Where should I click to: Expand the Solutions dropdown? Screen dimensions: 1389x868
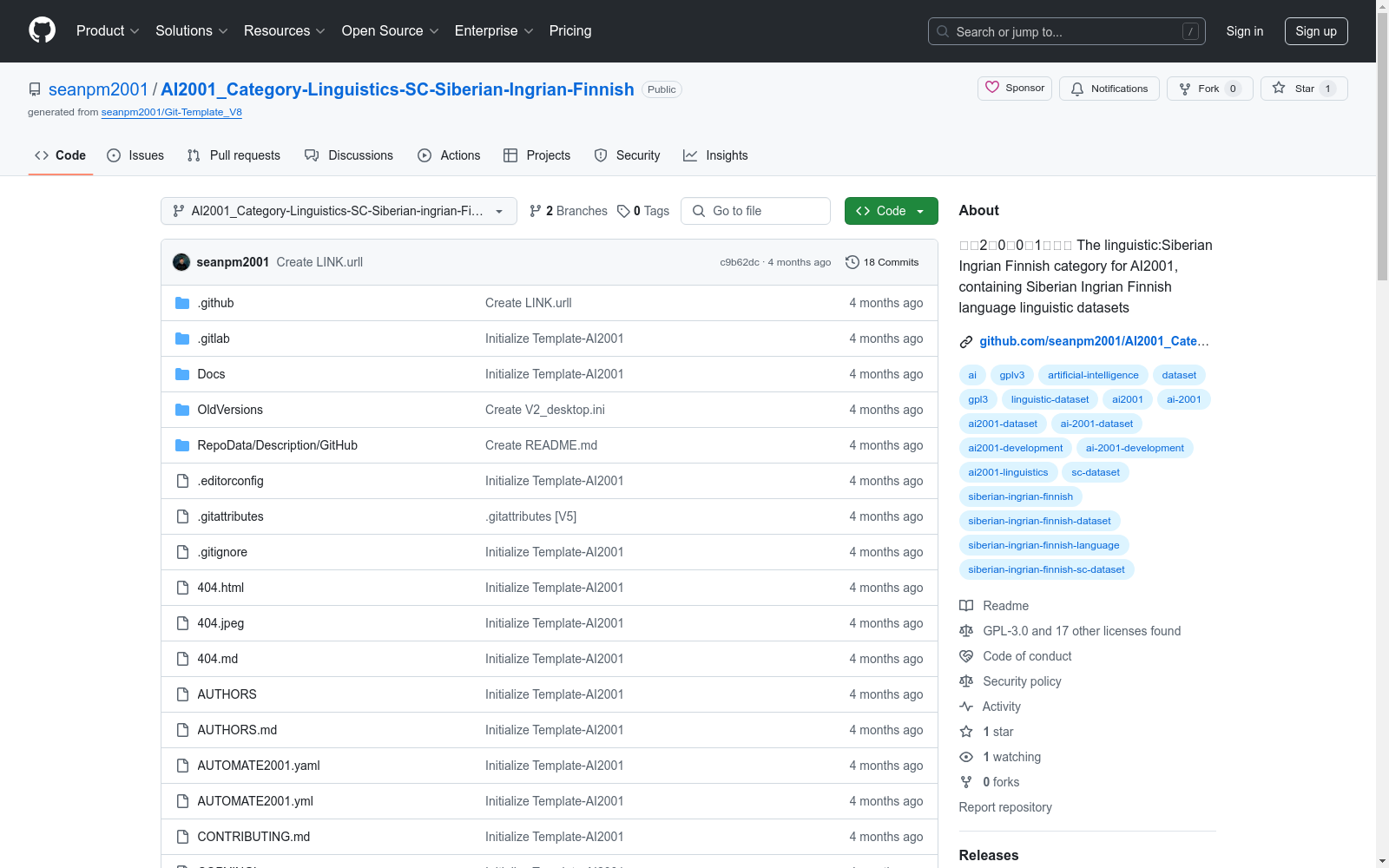pyautogui.click(x=192, y=31)
